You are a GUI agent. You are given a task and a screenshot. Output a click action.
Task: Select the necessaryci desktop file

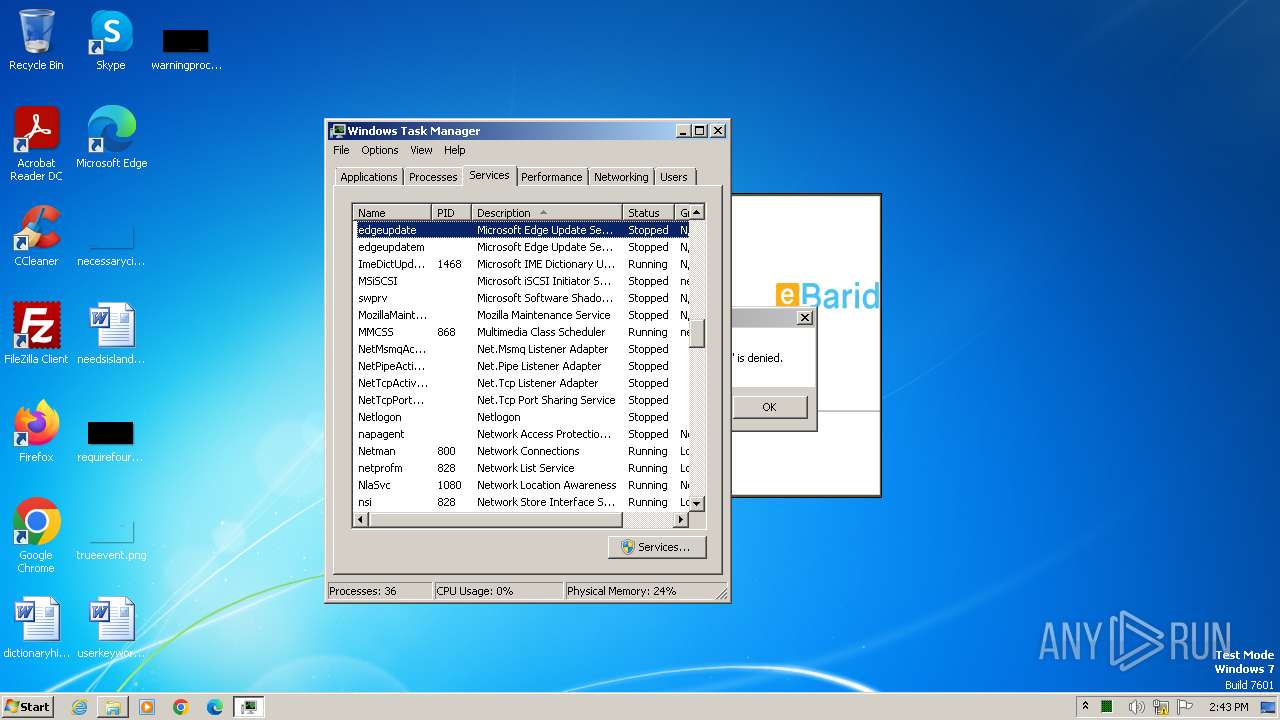tap(111, 245)
